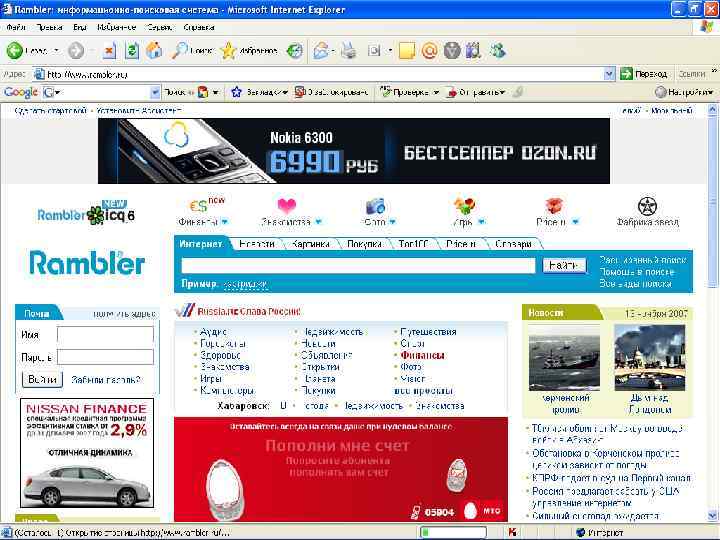Click the forgot password link
Screen dimensions: 720x540
click(x=106, y=380)
